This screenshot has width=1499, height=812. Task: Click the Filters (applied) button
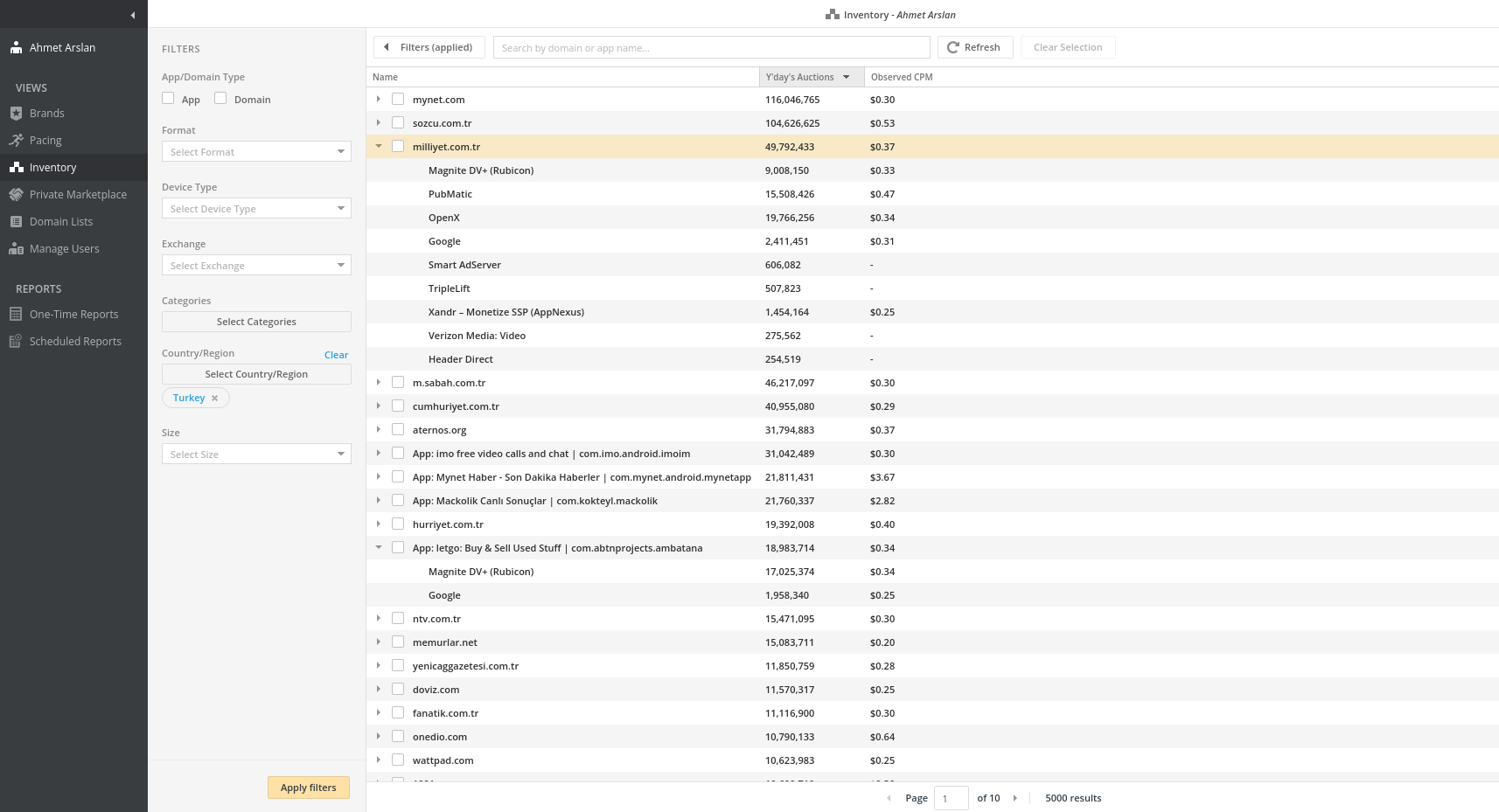point(429,47)
